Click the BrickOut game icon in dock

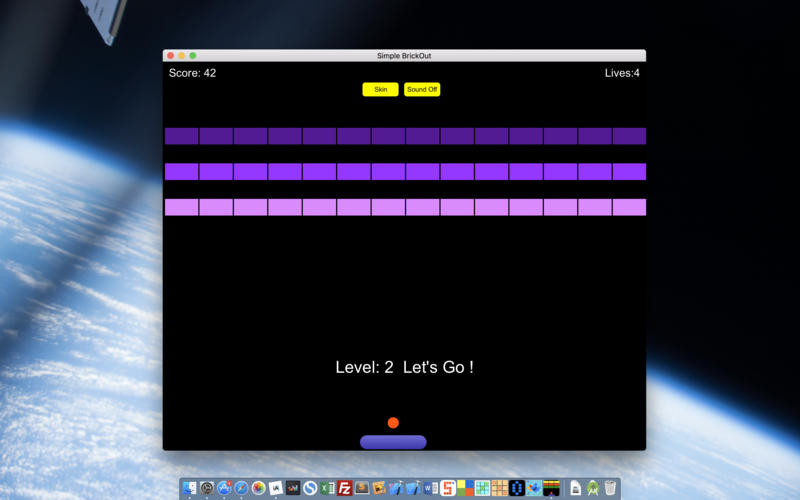coord(552,488)
